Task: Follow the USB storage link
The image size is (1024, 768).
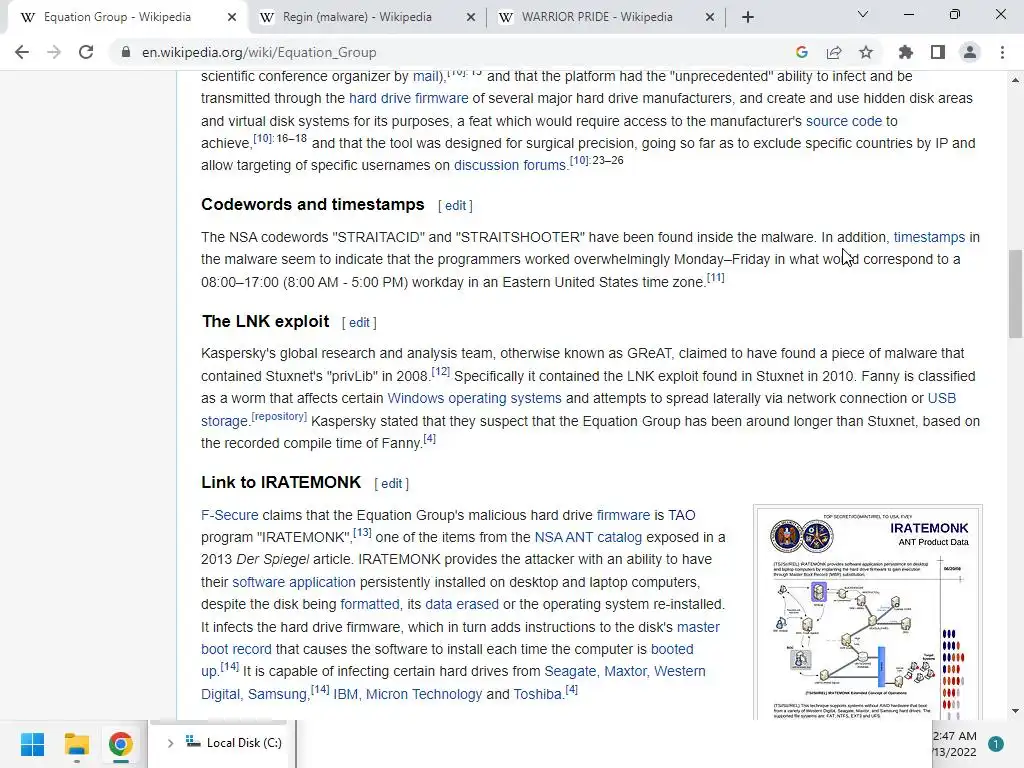Action: (x=941, y=398)
